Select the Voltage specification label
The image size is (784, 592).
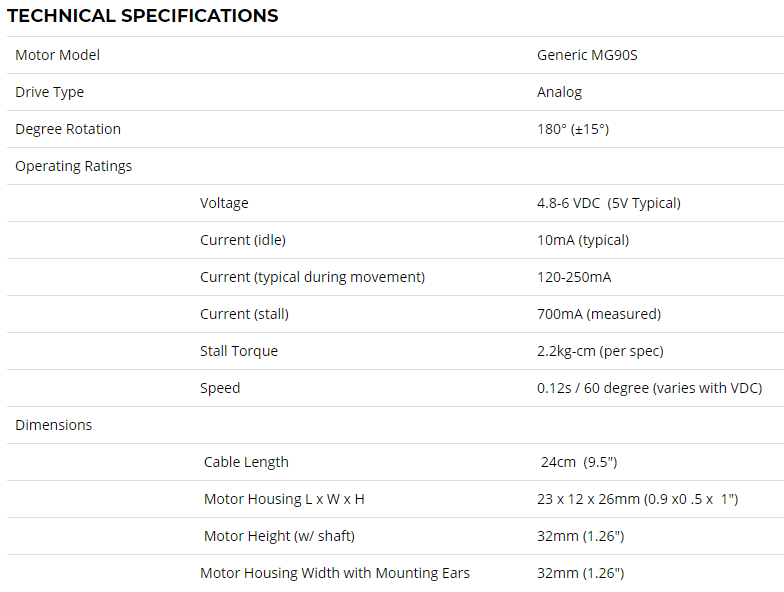click(224, 204)
